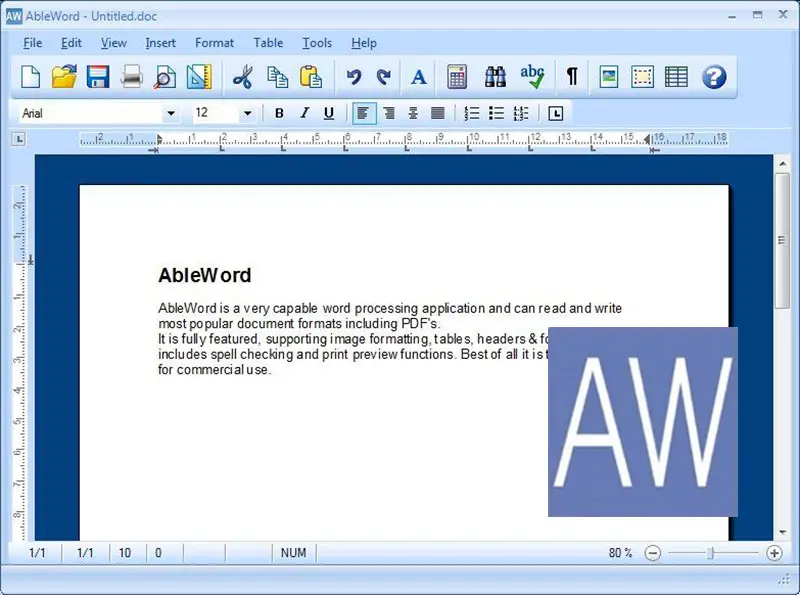Insert a table with the grid icon
Screen dimensions: 800x595
click(677, 77)
